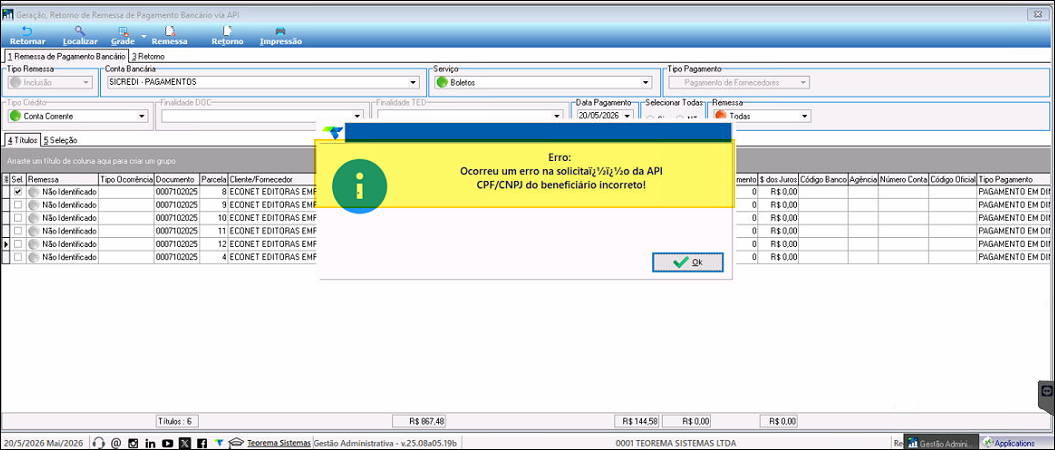This screenshot has height=450, width=1055.
Task: Open the Facebook icon in status bar
Action: pos(202,443)
